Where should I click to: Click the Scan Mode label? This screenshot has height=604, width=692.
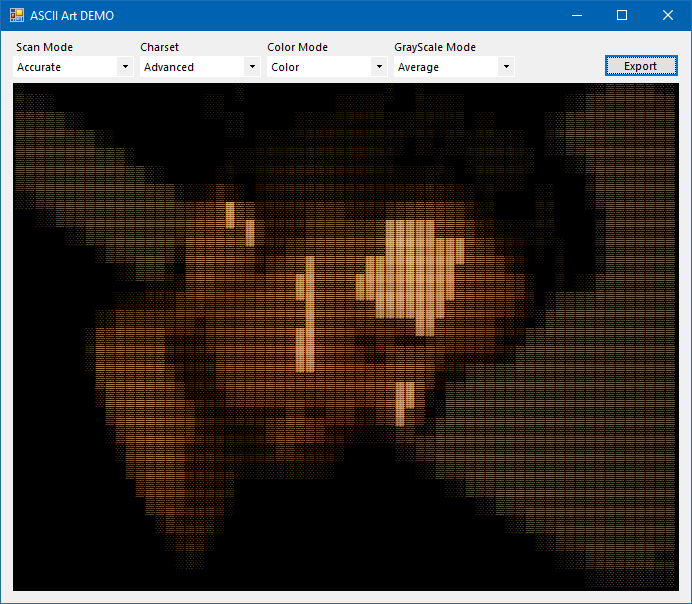pyautogui.click(x=44, y=47)
